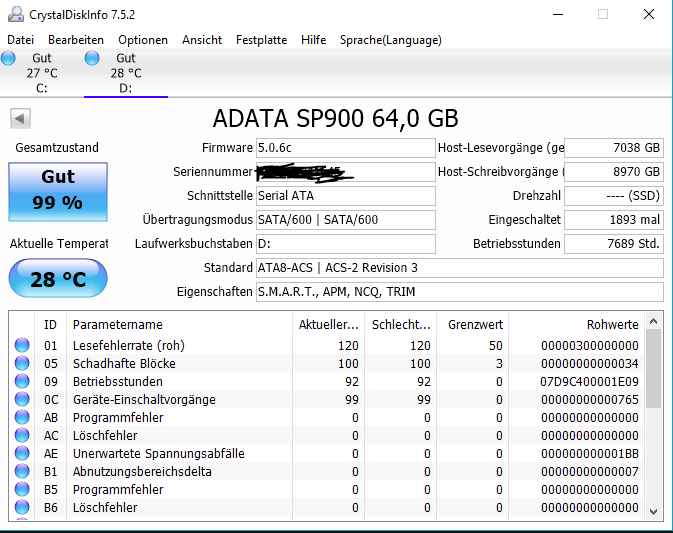Click the 28 °C temperature button
Viewport: 673px width, 533px height.
tap(58, 279)
